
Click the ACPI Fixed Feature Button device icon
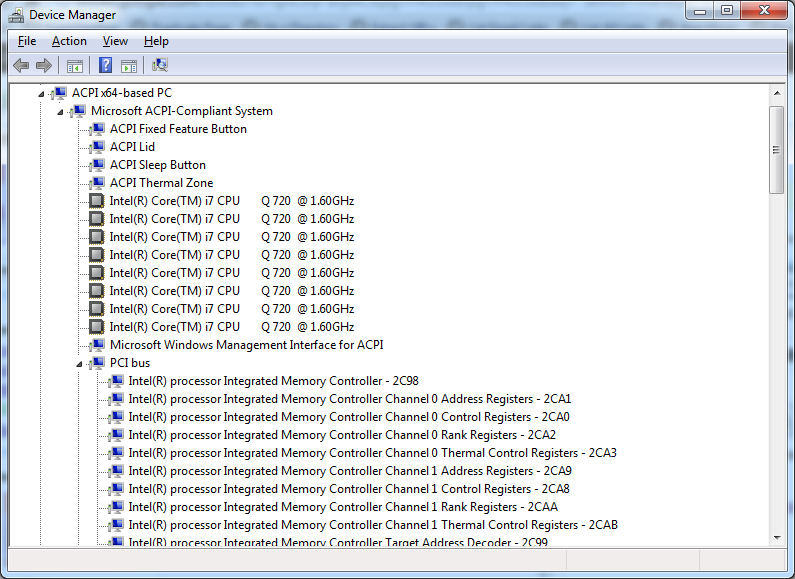tap(97, 129)
